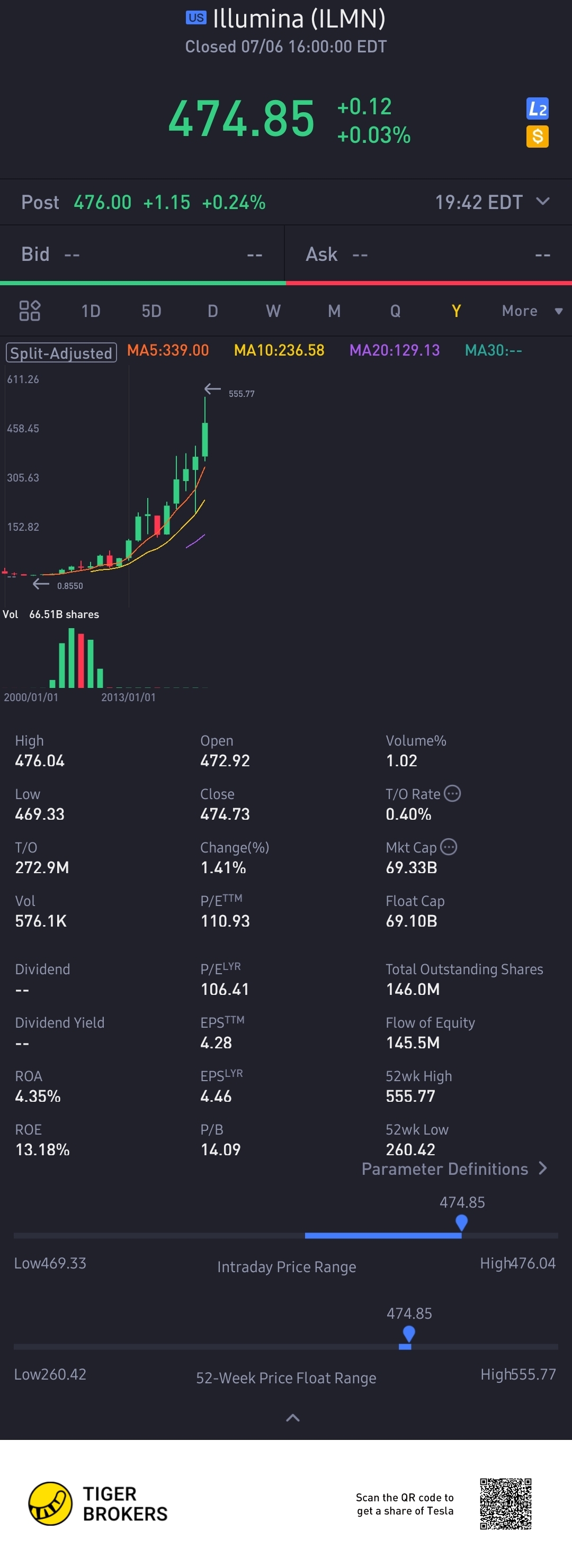
Task: Tap the 52-Week Price Range marker
Action: pos(409,1334)
